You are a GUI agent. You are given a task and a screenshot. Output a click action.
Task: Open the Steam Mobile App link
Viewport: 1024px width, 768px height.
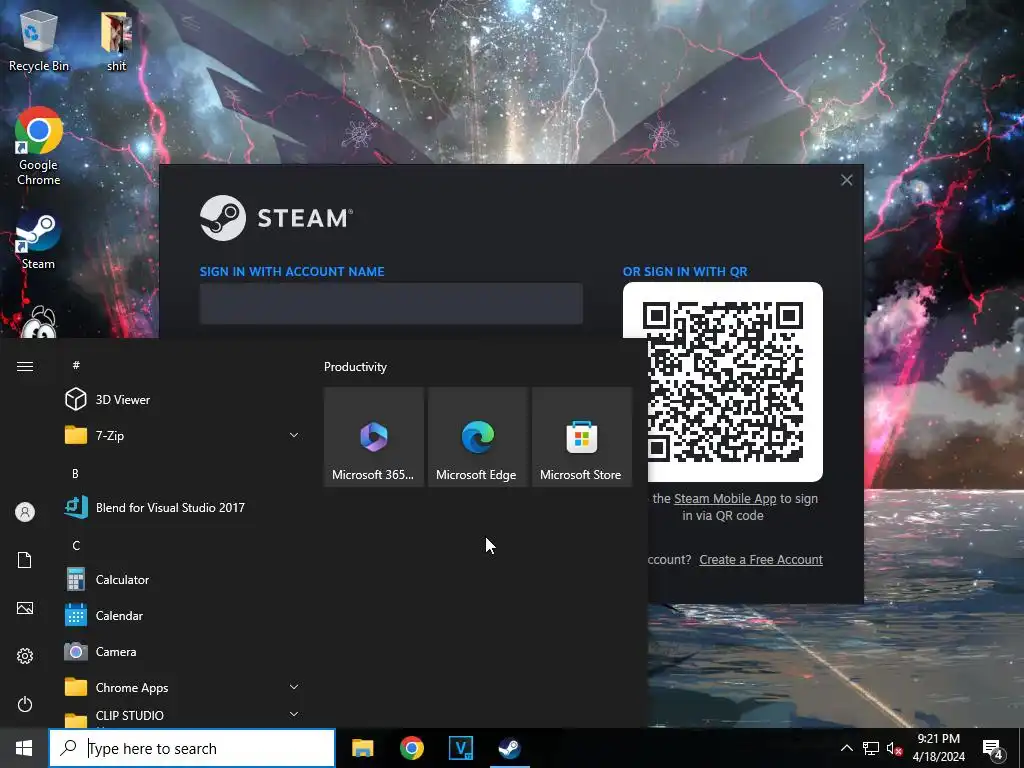[x=725, y=499]
